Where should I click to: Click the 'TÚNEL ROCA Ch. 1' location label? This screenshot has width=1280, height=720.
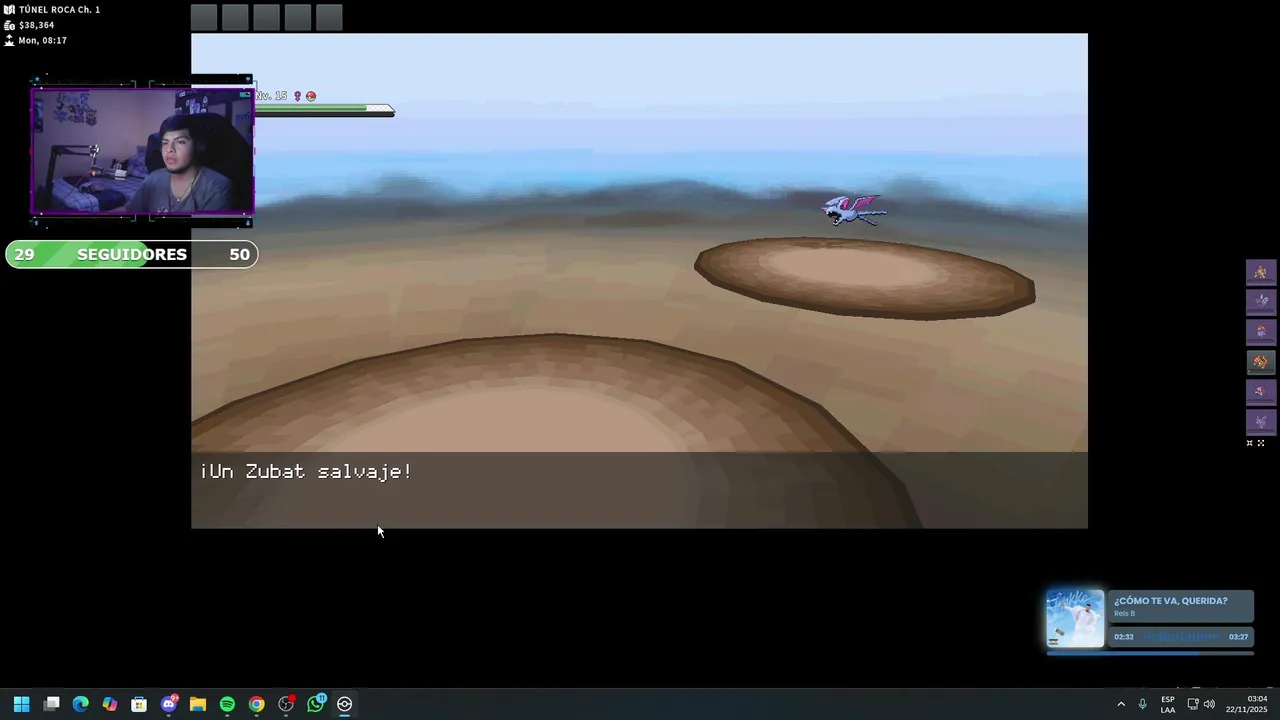59,10
